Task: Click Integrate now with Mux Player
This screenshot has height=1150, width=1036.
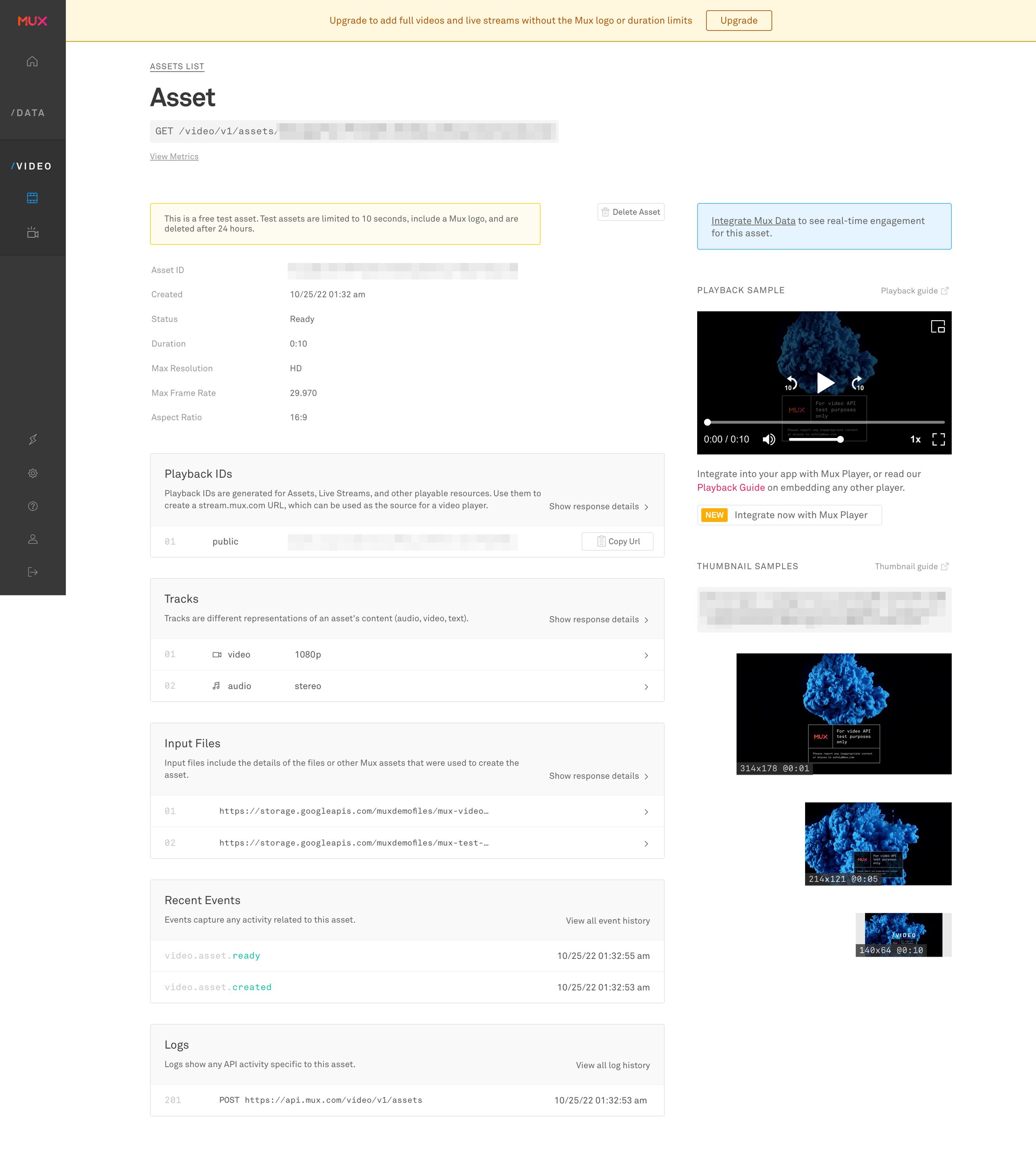Action: click(x=789, y=515)
